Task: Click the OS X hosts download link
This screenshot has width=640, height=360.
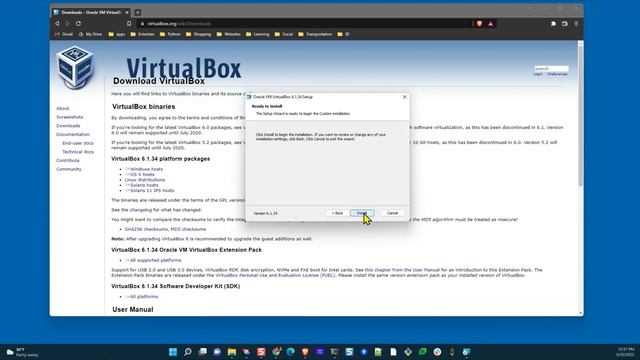Action: click(140, 174)
